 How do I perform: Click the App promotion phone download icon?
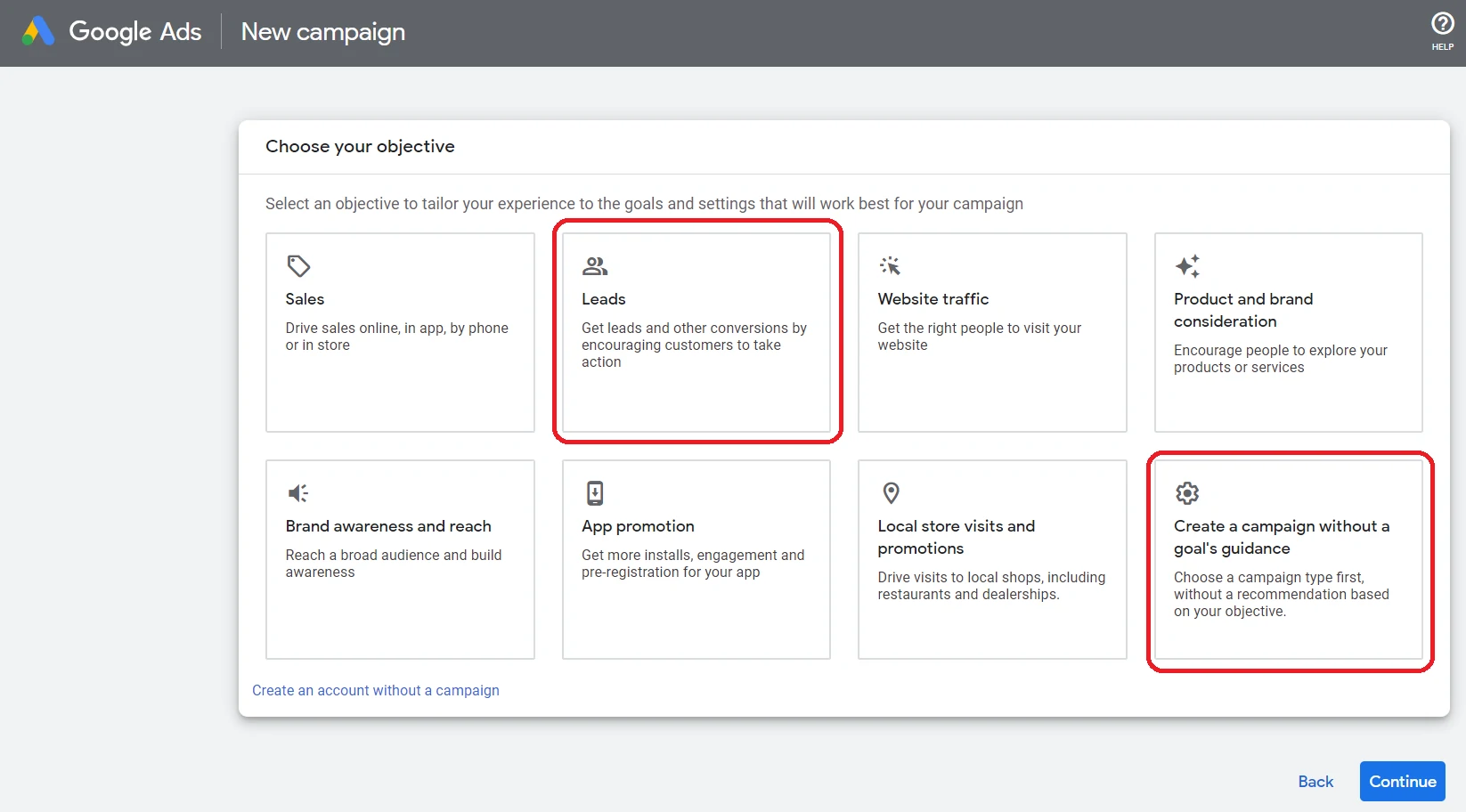(x=595, y=492)
